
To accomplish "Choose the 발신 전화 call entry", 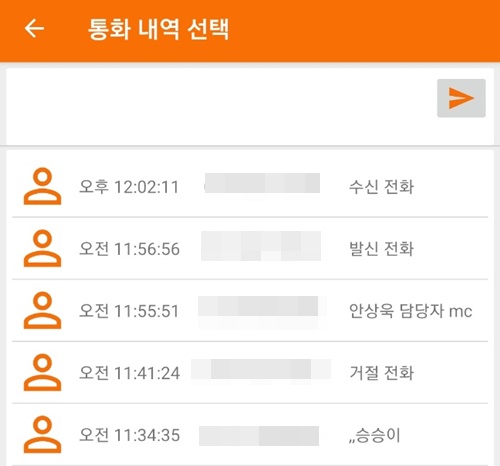I will click(250, 248).
